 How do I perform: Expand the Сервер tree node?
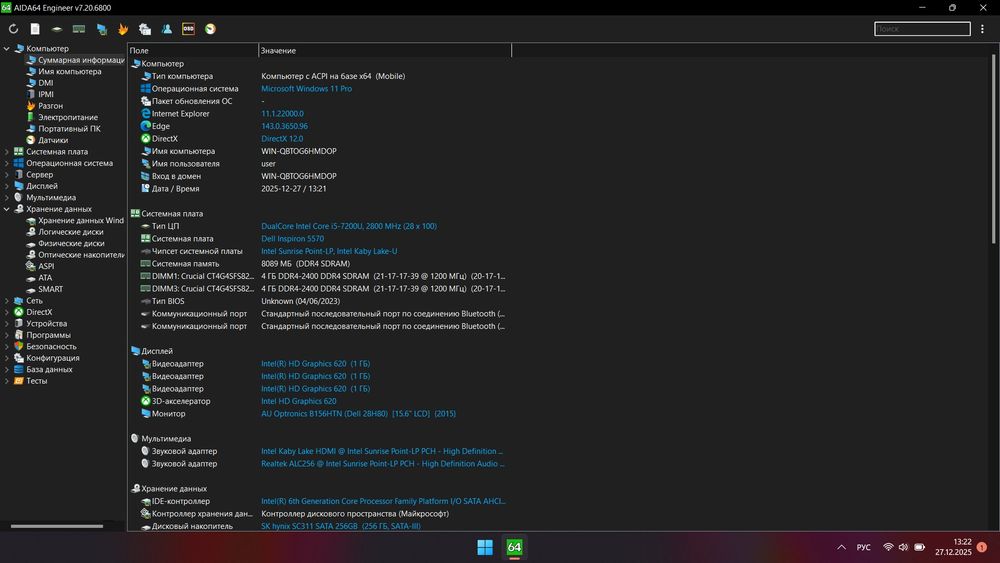point(6,175)
